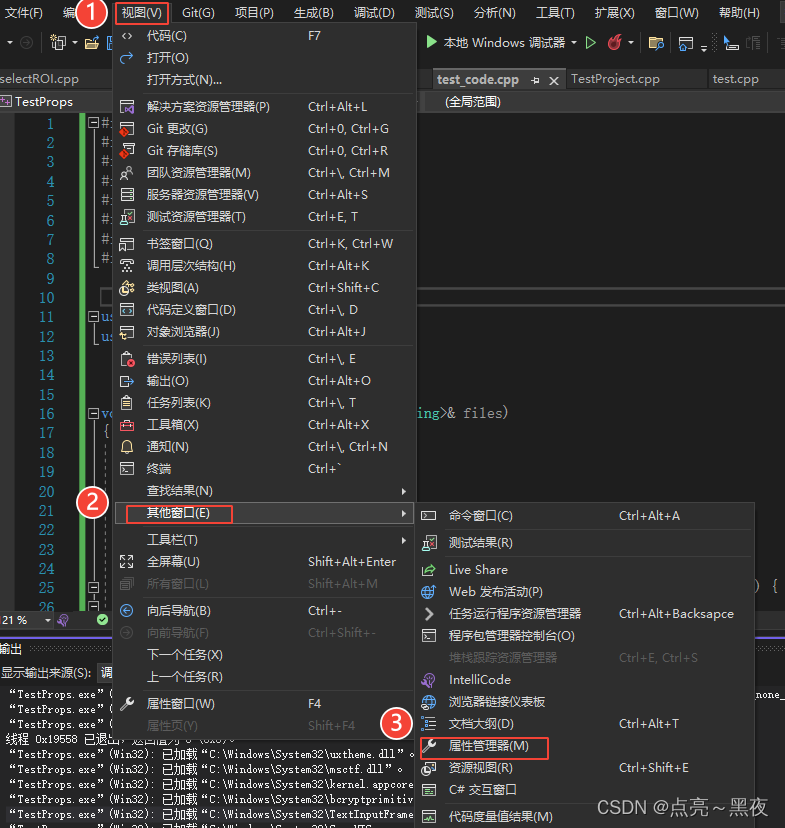785x828 pixels.
Task: Click the 全屏幕 fullscreen icon
Action: 127,562
